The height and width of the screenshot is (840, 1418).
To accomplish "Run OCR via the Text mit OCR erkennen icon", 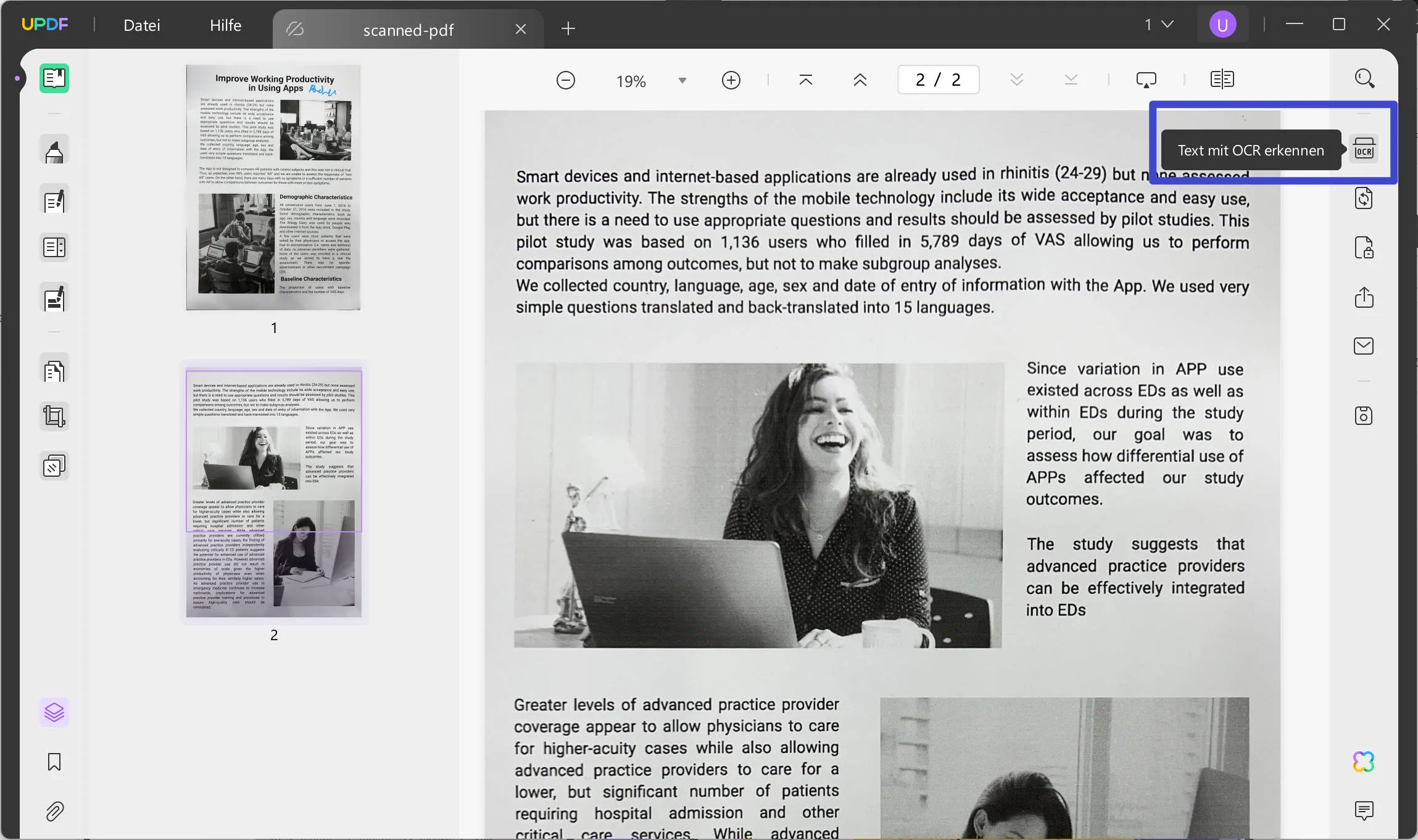I will 1364,148.
